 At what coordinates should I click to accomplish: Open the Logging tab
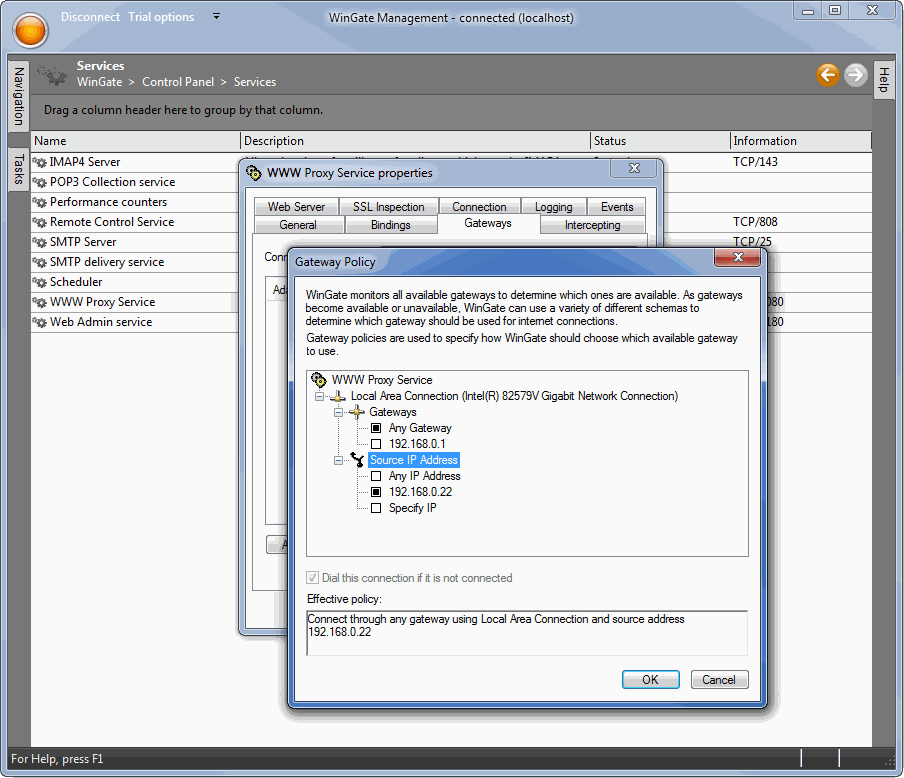point(553,206)
